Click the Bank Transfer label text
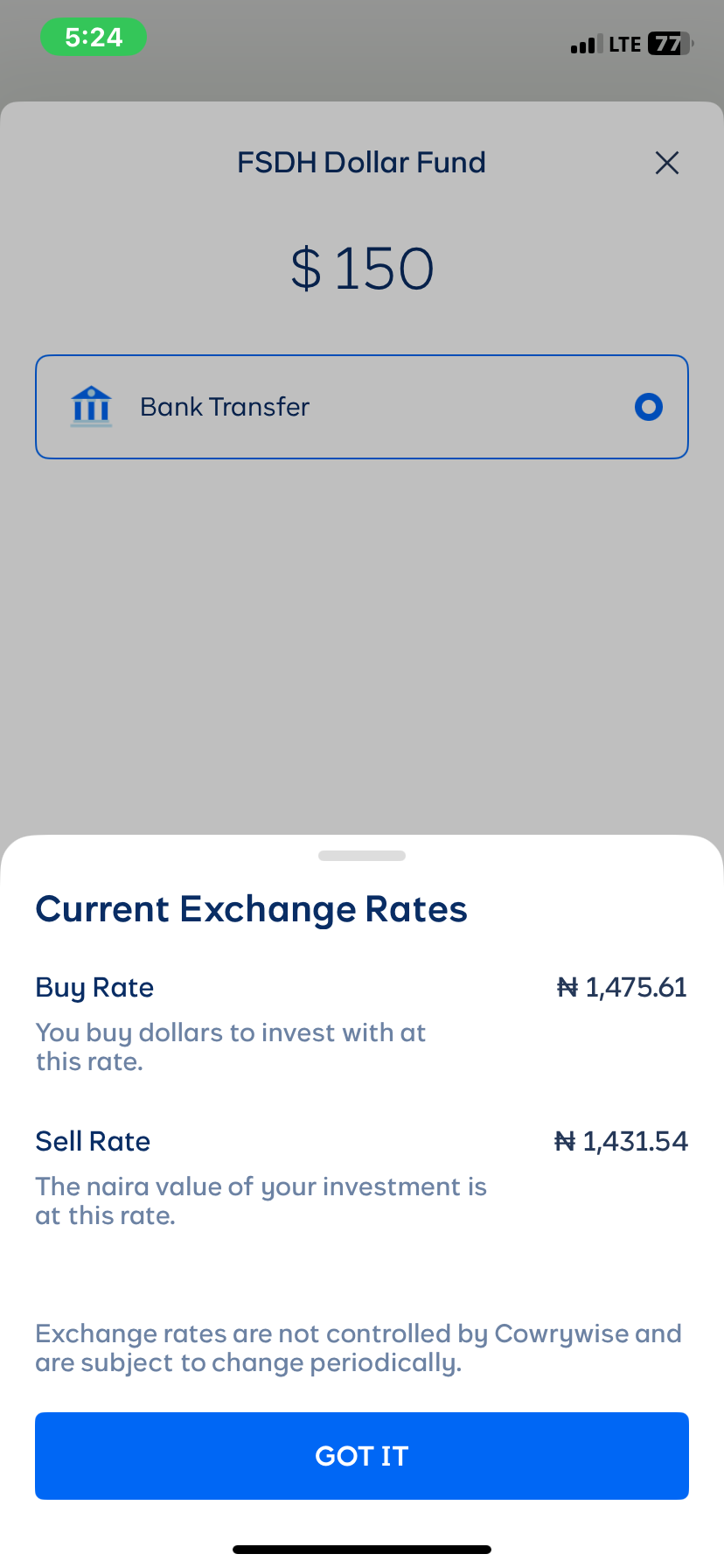 click(225, 407)
